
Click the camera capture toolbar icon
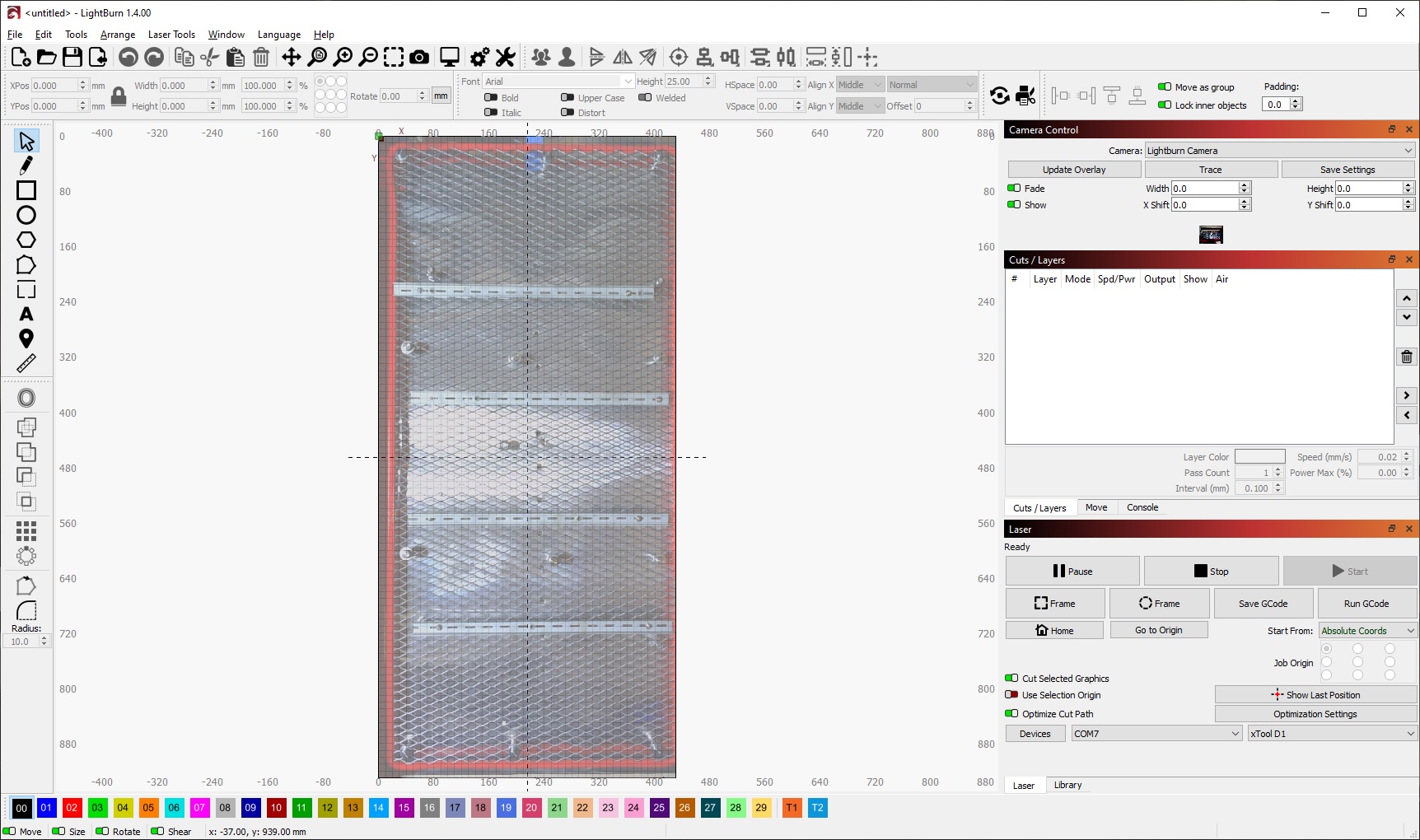click(419, 57)
